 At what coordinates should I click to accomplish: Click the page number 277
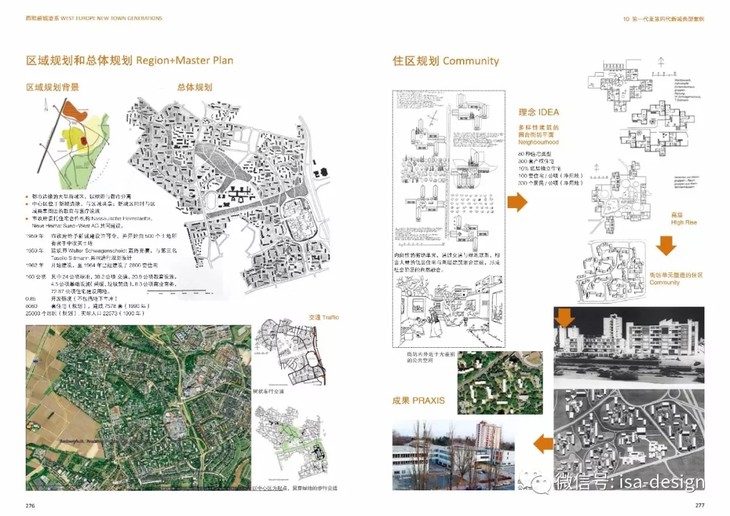[x=700, y=506]
